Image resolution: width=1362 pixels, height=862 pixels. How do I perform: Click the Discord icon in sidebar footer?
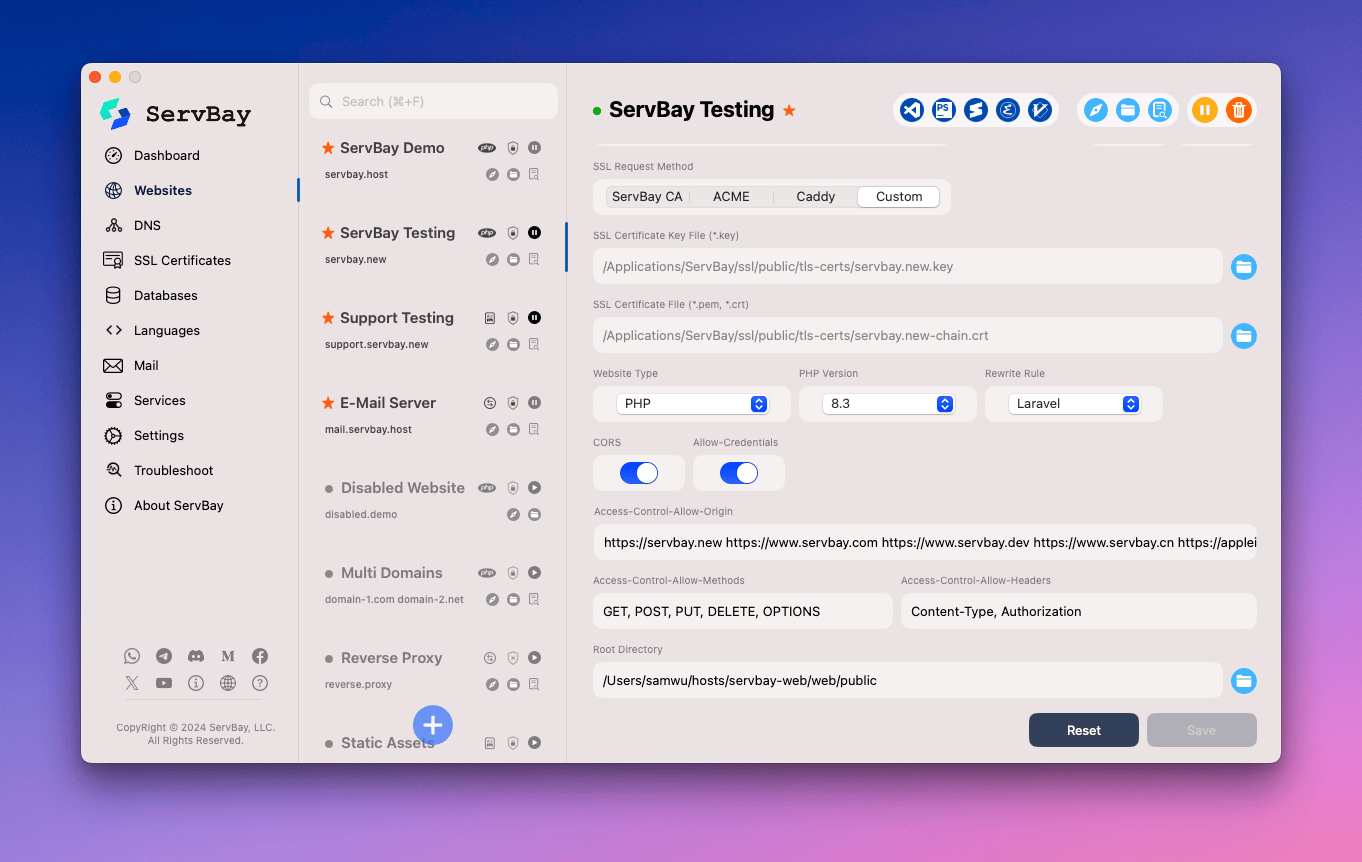click(x=196, y=656)
